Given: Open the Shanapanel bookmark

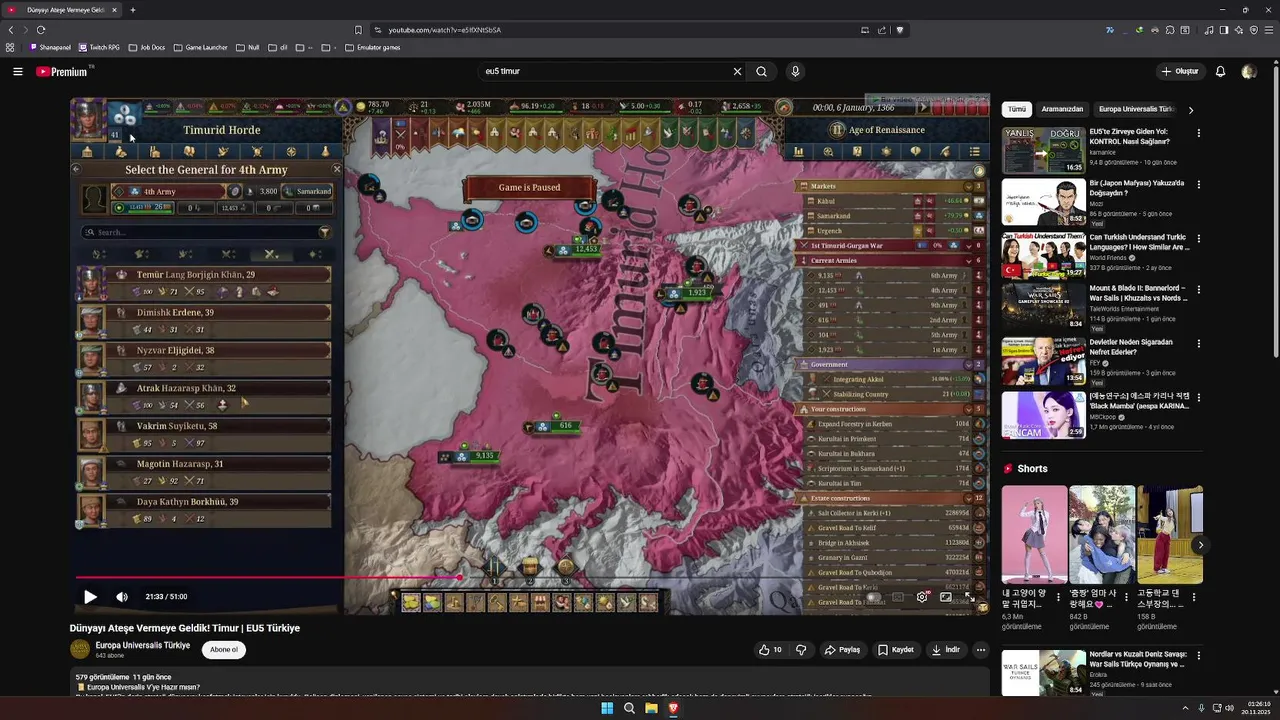Looking at the screenshot, I should pos(50,47).
